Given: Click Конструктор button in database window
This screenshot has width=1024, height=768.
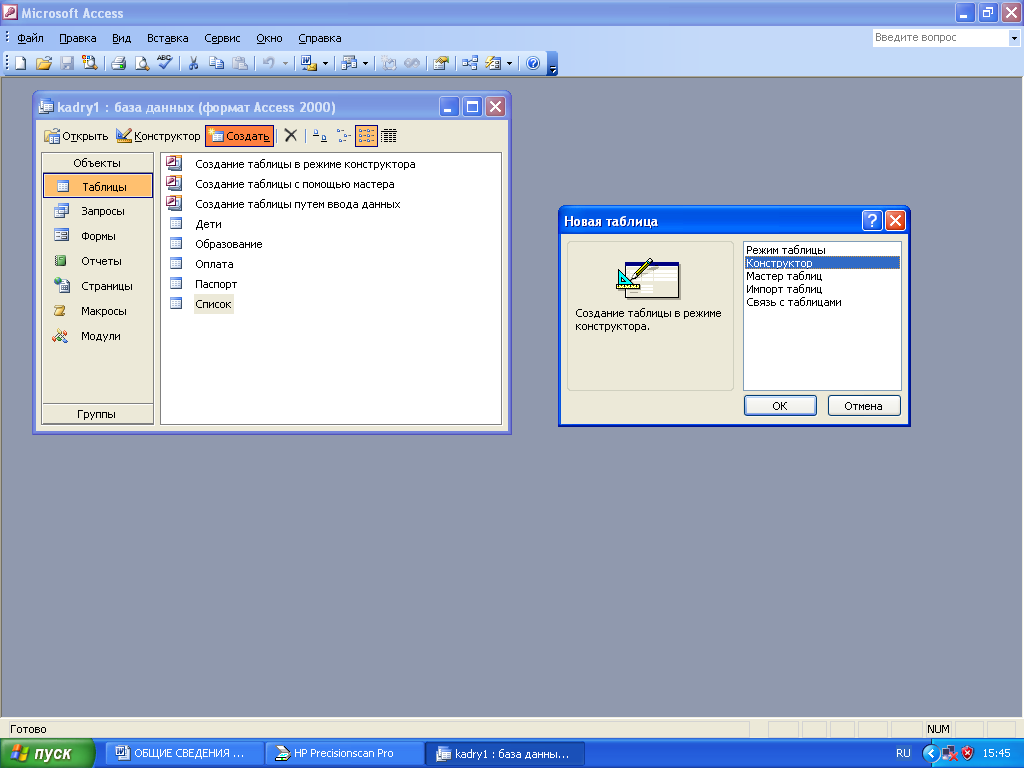Looking at the screenshot, I should click(159, 136).
